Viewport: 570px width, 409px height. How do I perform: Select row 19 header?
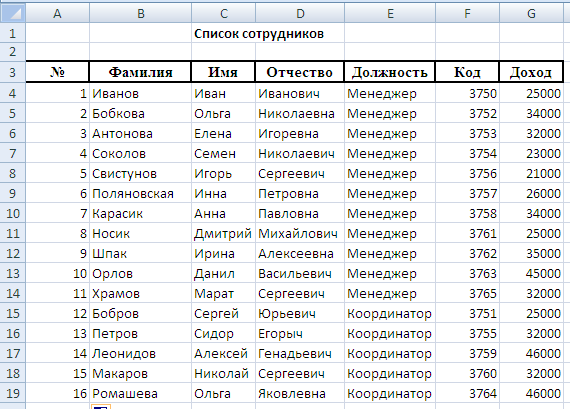[13, 393]
